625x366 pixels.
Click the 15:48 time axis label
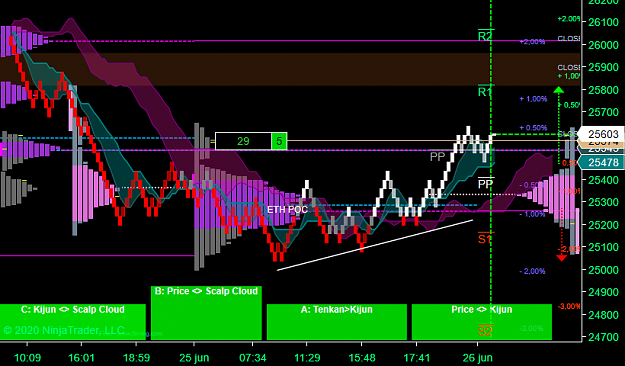point(362,358)
